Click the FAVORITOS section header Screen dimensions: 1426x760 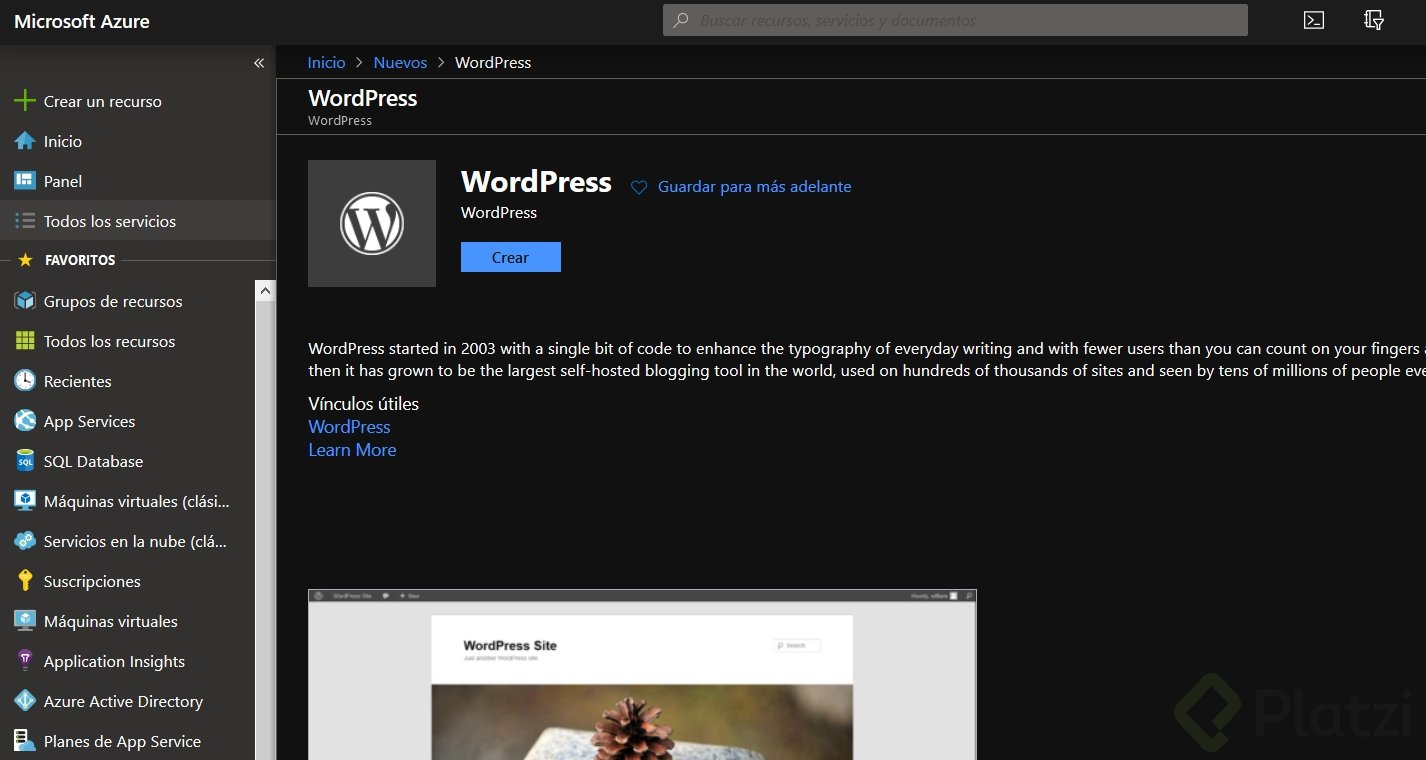(x=80, y=260)
